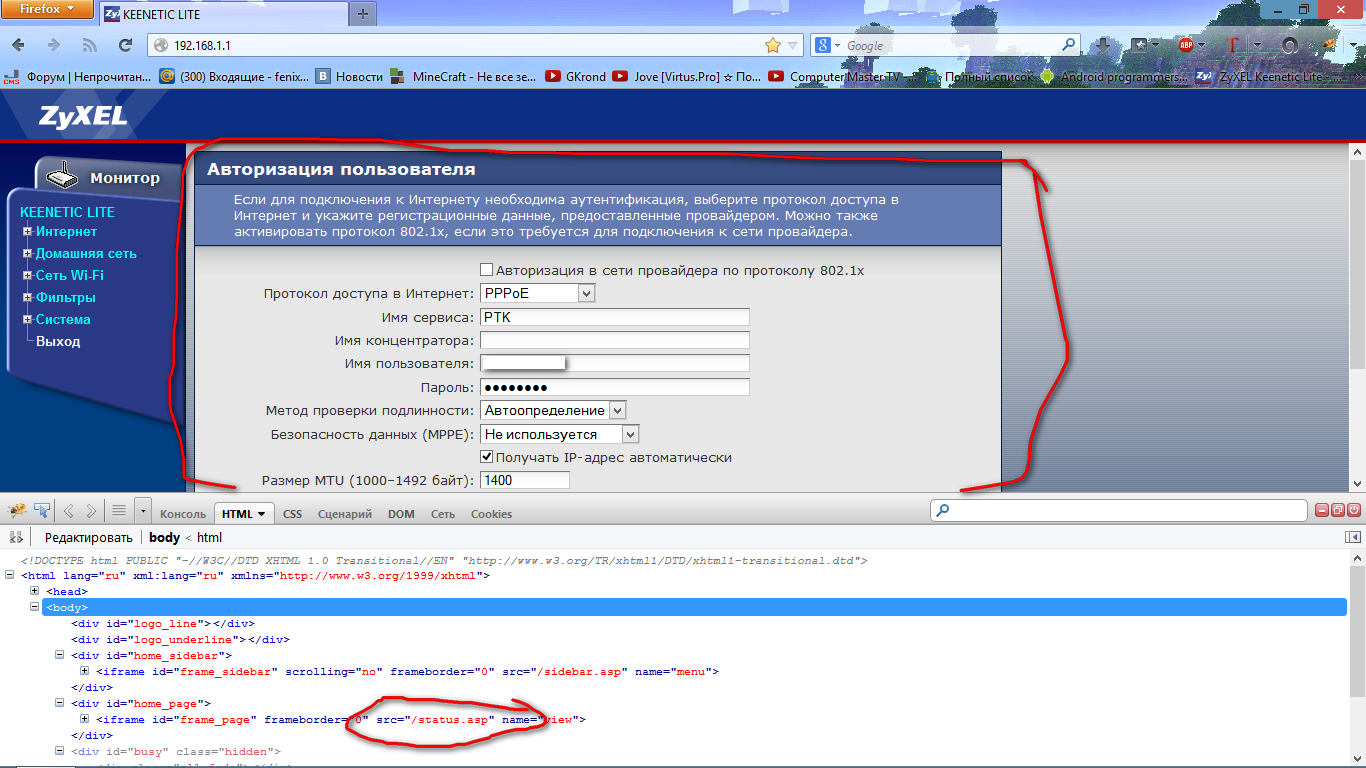Click into the Имя сервиса field
This screenshot has height=768, width=1366.
615,317
